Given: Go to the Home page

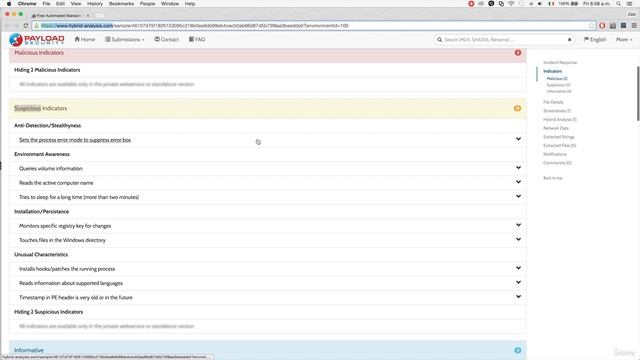Looking at the screenshot, I should [85, 40].
